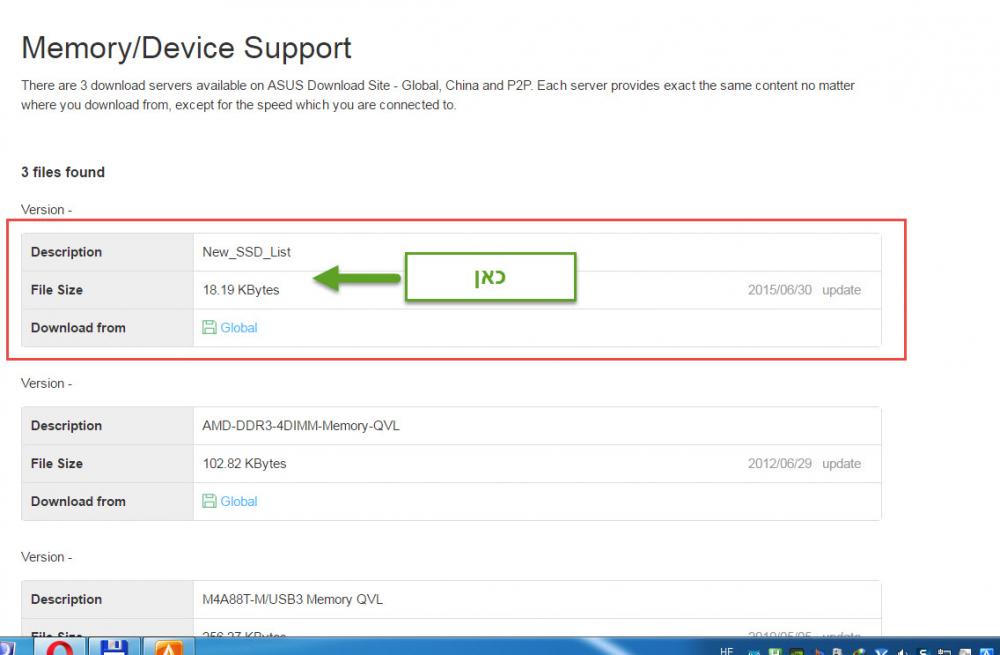Click Description label beside M4A88T-M/USB3 Memory QVL

click(66, 600)
